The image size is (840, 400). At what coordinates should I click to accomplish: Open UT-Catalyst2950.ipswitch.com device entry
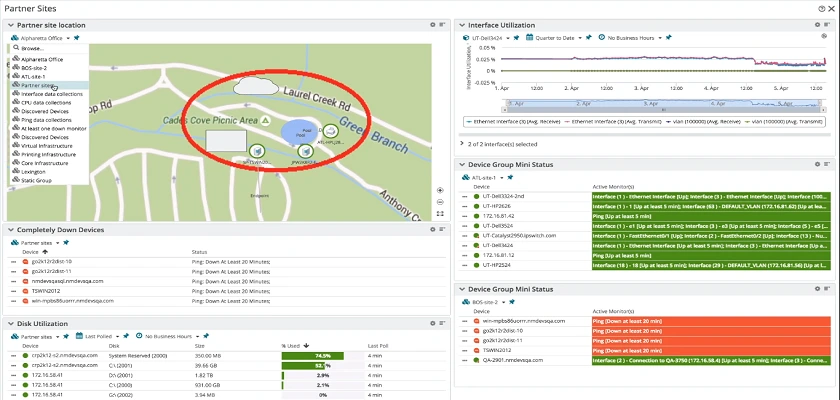tap(519, 235)
